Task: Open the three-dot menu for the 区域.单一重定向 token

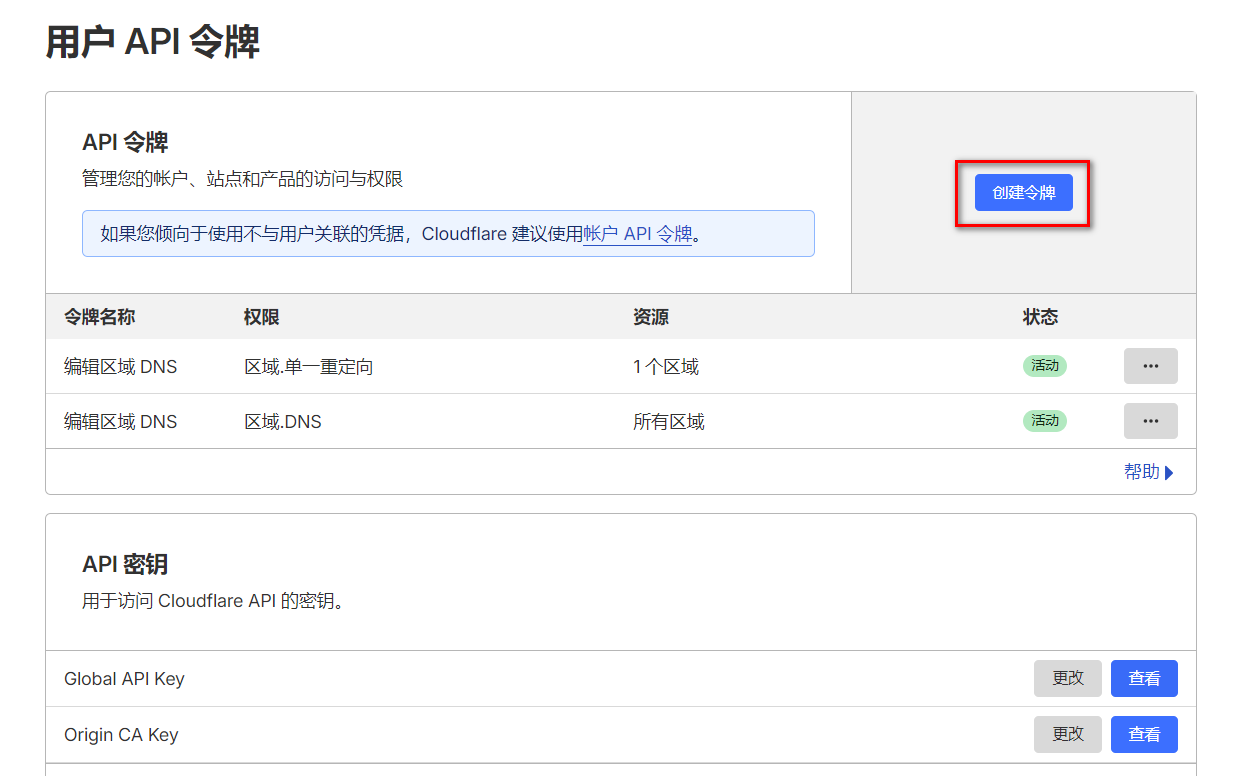Action: [1150, 366]
